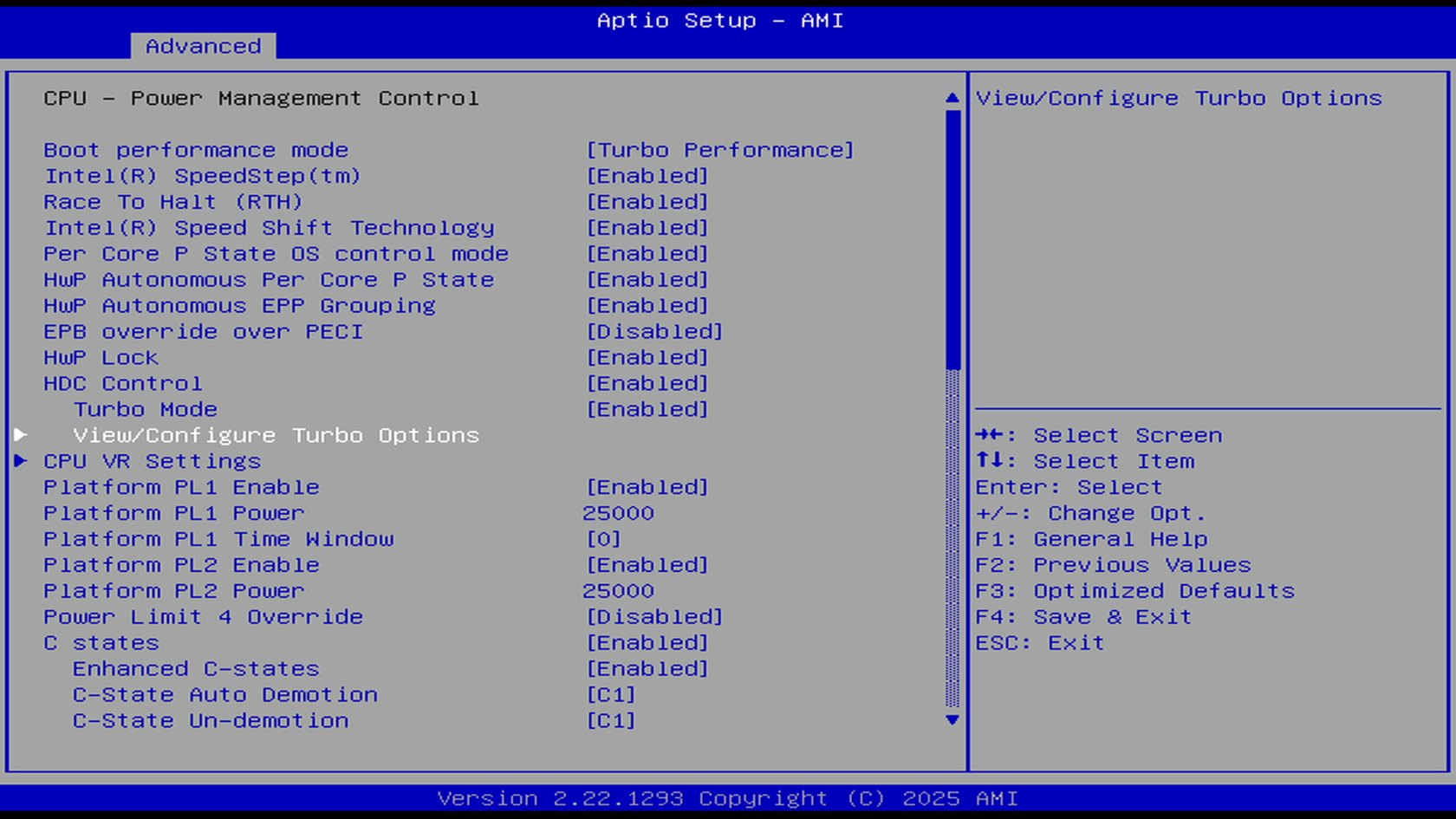Select Boot performance mode label
The image size is (1456, 819).
(196, 150)
